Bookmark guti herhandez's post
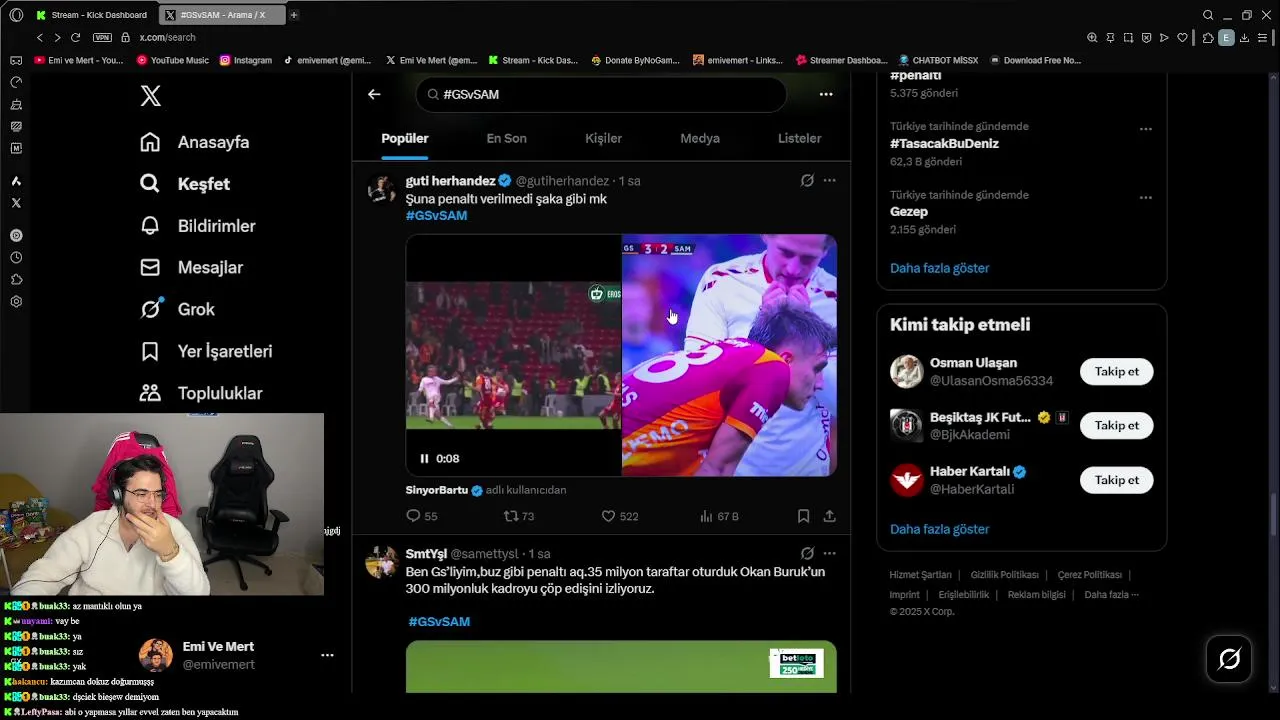This screenshot has height=720, width=1280. (803, 517)
